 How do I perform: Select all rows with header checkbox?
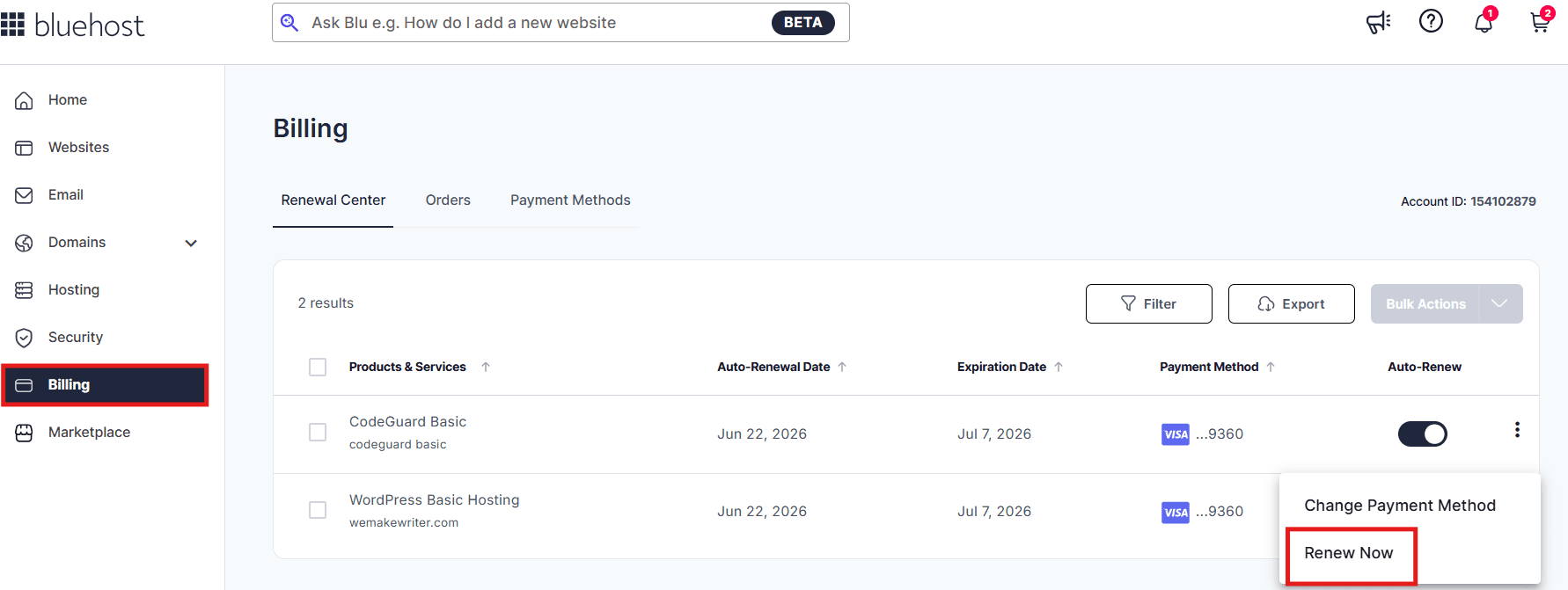pyautogui.click(x=318, y=367)
